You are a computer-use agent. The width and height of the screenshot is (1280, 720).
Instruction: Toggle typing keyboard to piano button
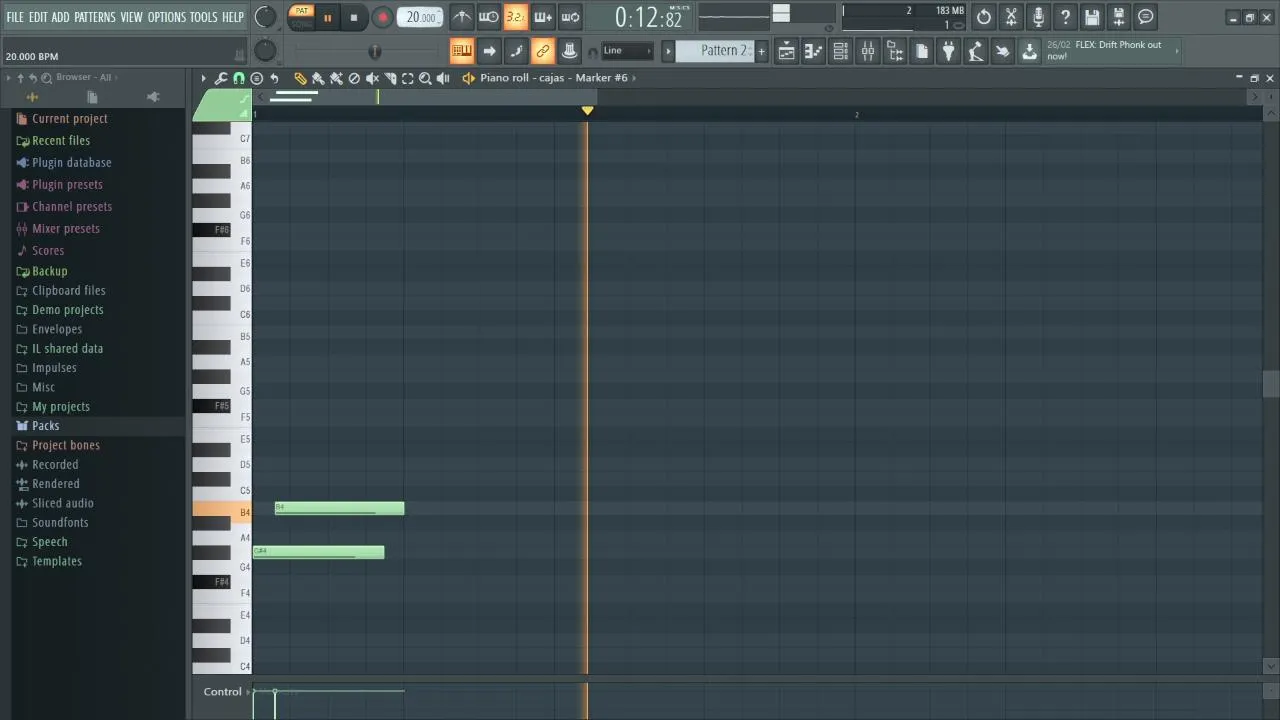click(x=462, y=51)
